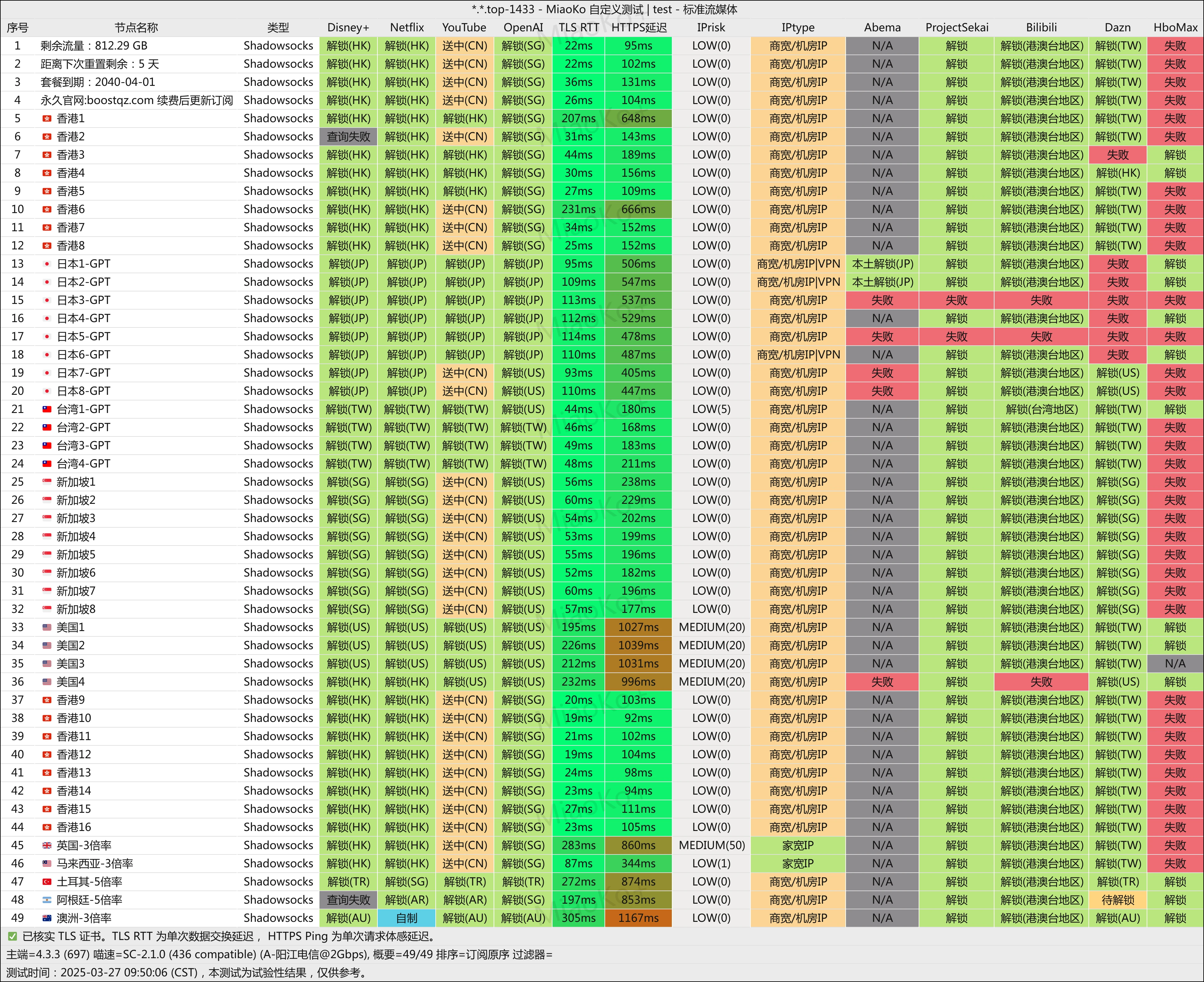Click the 1167ms HTTPS delay cell
This screenshot has height=982, width=1204.
[638, 918]
